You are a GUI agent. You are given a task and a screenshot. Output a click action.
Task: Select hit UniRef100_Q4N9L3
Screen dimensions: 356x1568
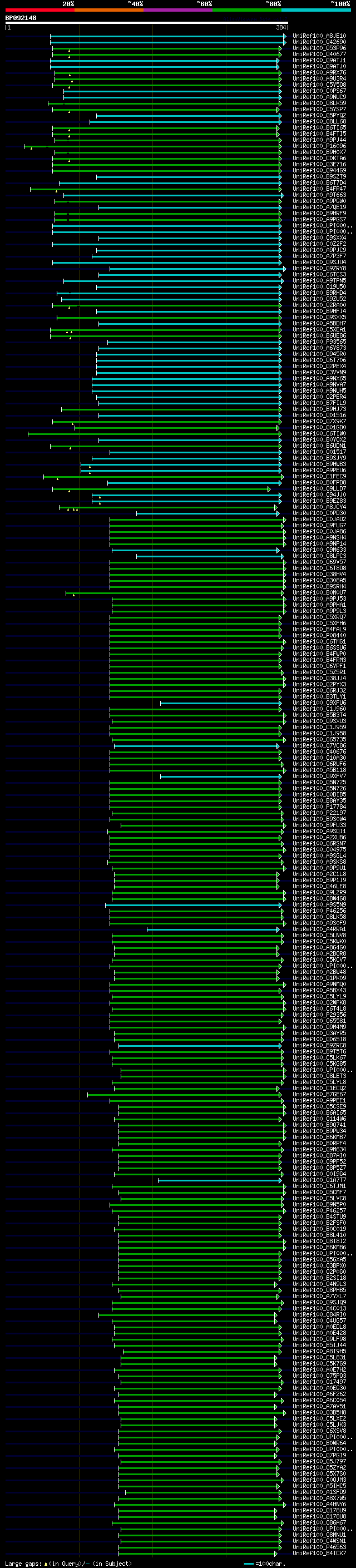319,1284
